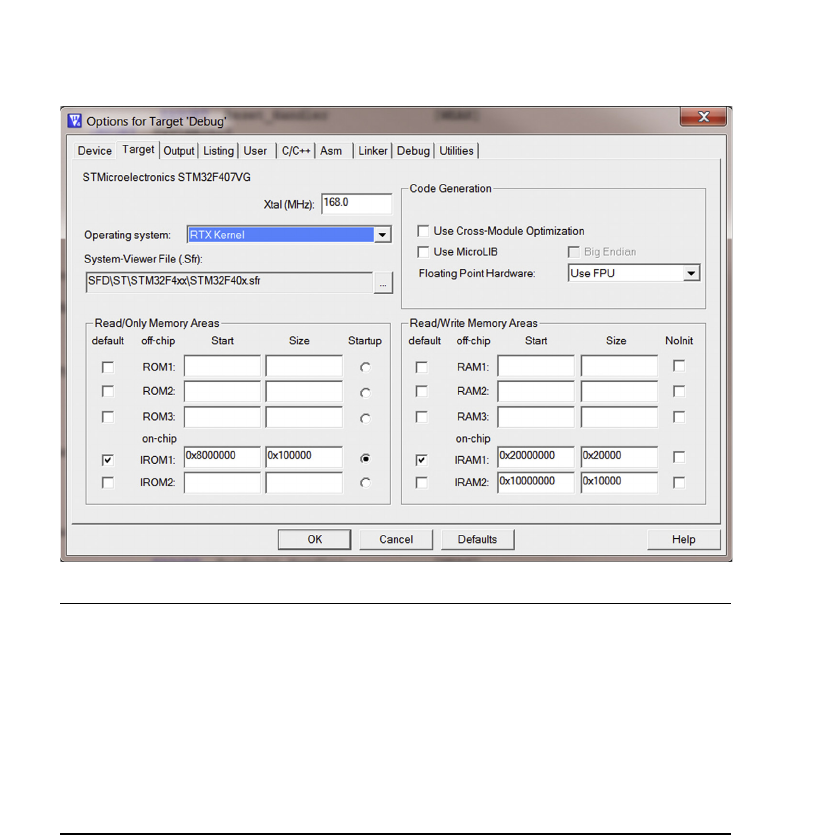Click the System-Viewer File path field

coord(229,282)
